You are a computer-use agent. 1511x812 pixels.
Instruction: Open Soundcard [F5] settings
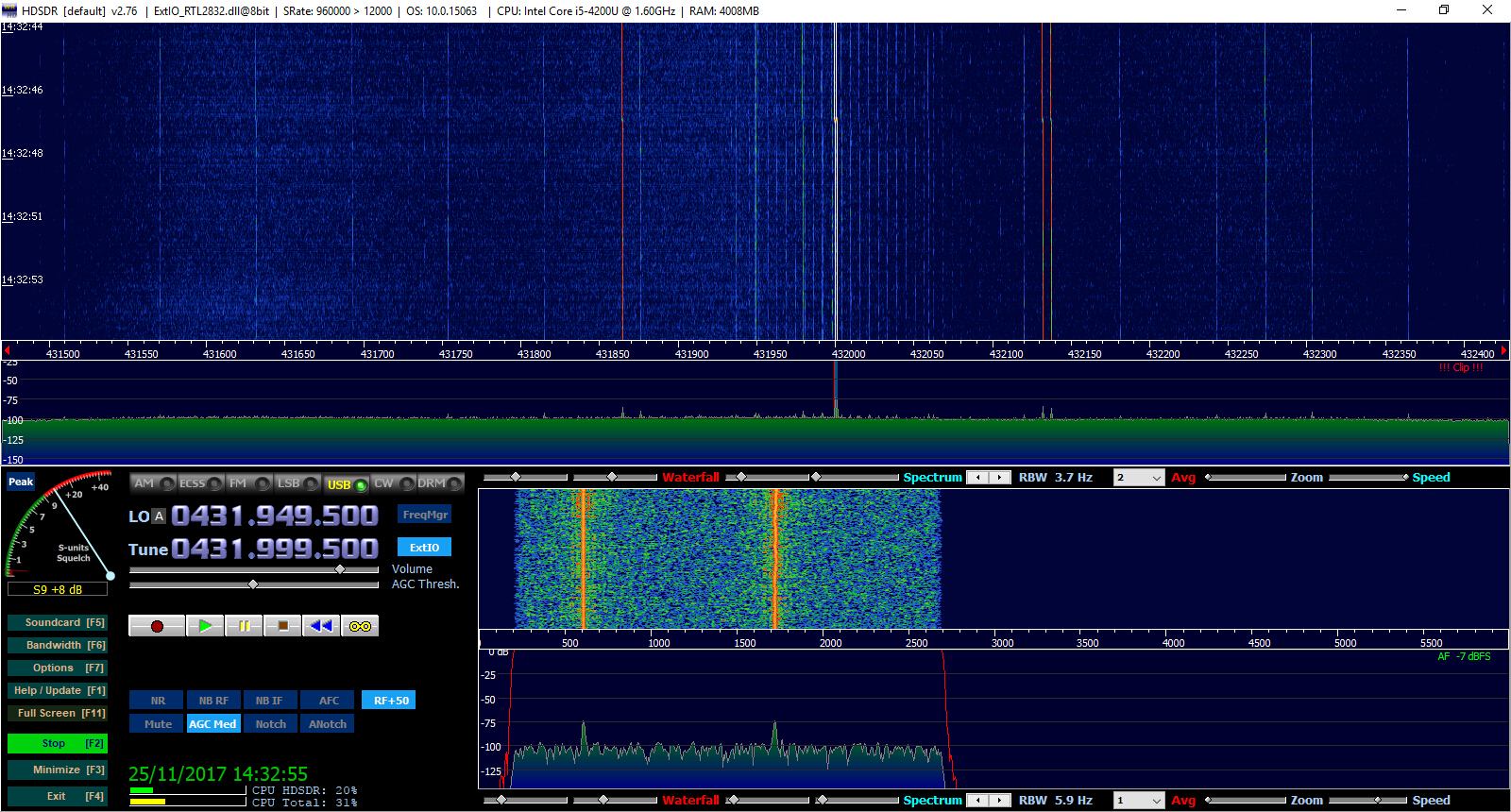click(57, 623)
